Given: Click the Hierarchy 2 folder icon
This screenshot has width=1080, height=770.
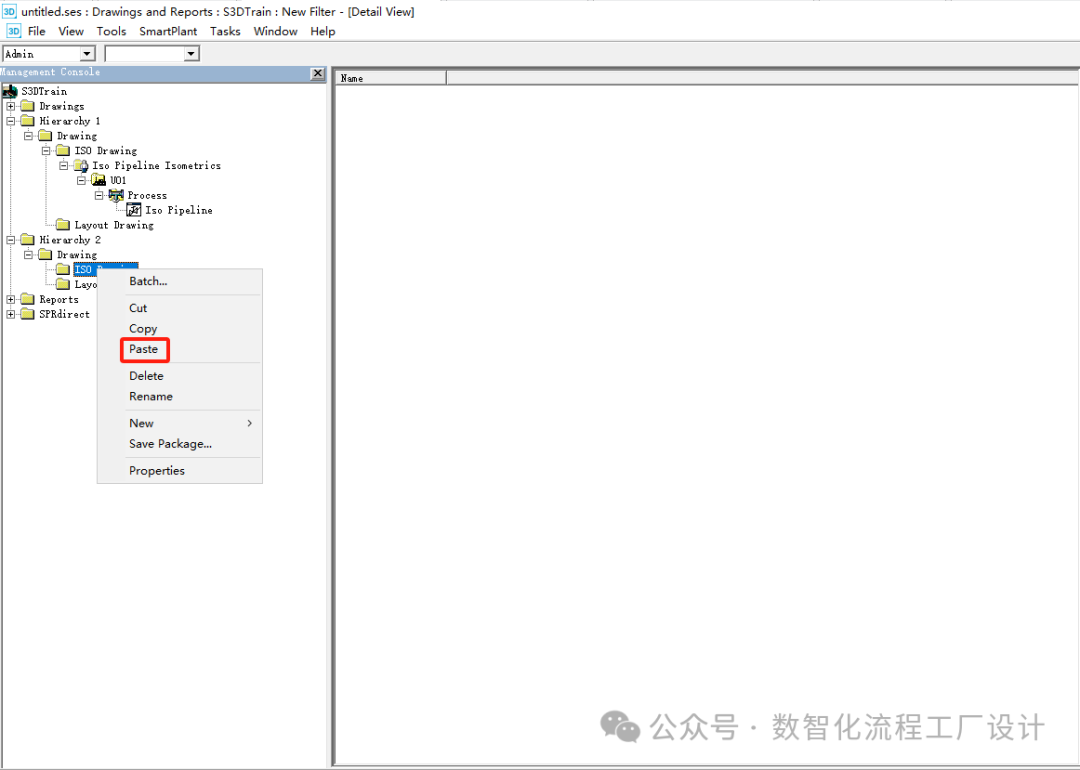Looking at the screenshot, I should [28, 240].
